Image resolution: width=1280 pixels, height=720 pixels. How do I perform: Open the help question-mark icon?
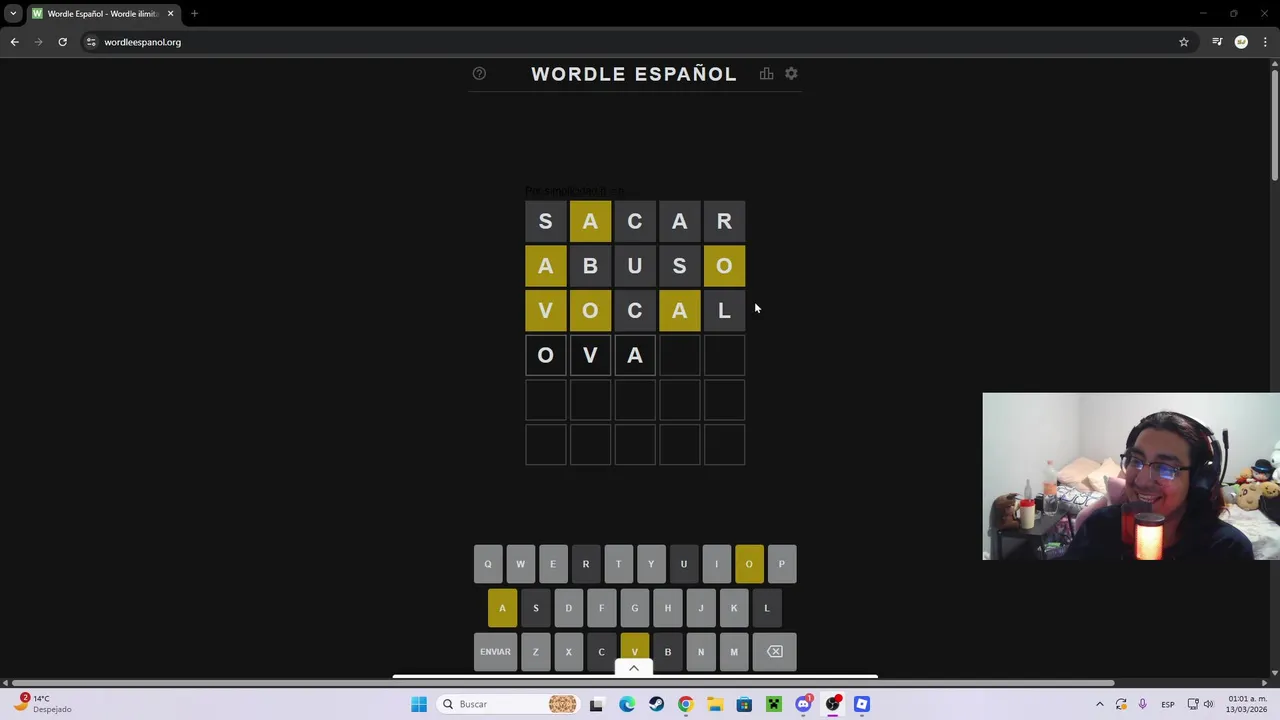(x=479, y=74)
